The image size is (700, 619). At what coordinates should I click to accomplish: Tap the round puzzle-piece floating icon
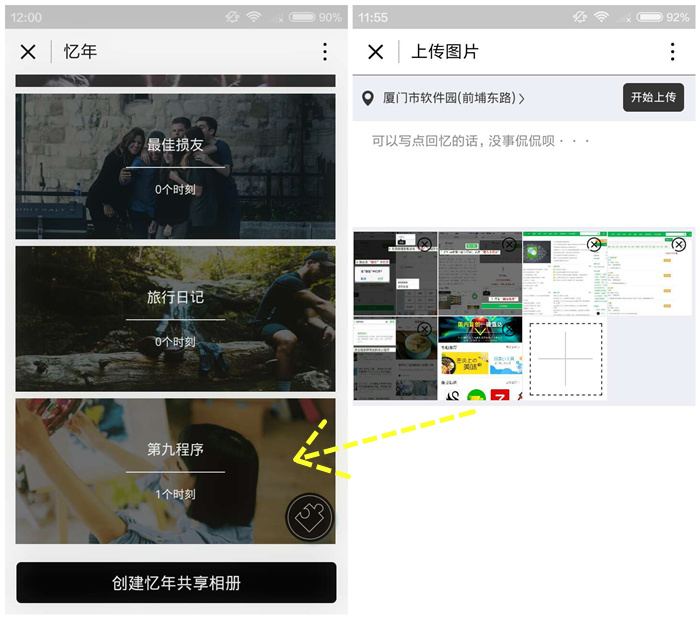[309, 517]
